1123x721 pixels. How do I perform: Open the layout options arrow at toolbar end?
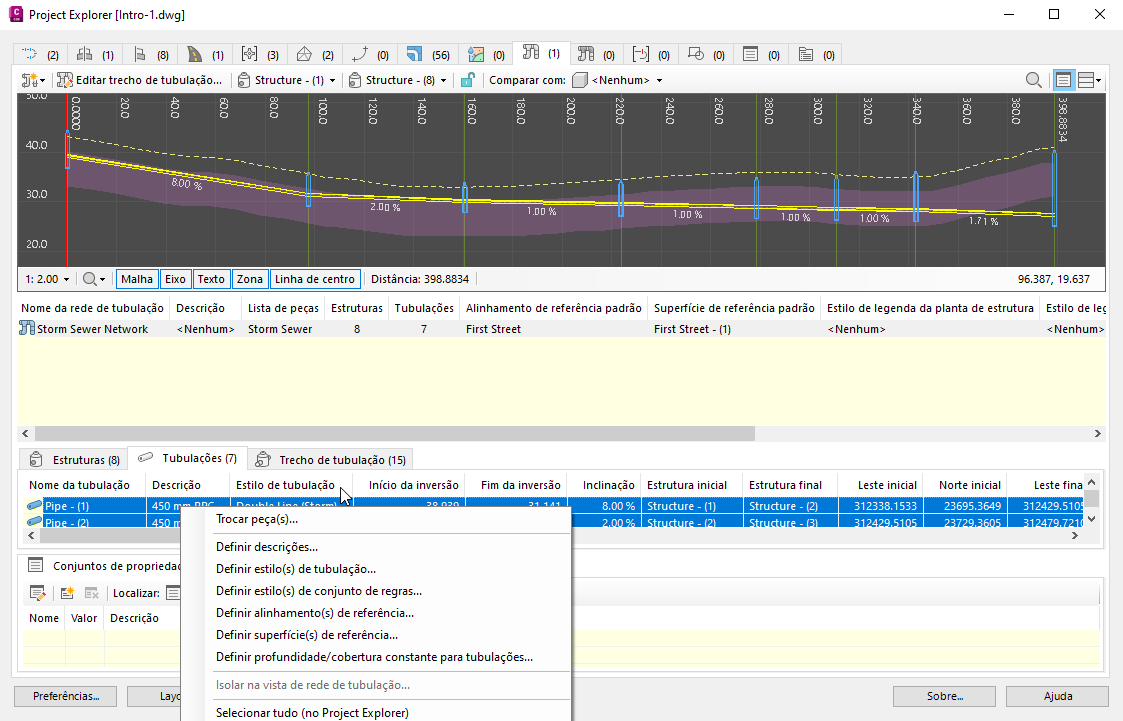point(1099,80)
